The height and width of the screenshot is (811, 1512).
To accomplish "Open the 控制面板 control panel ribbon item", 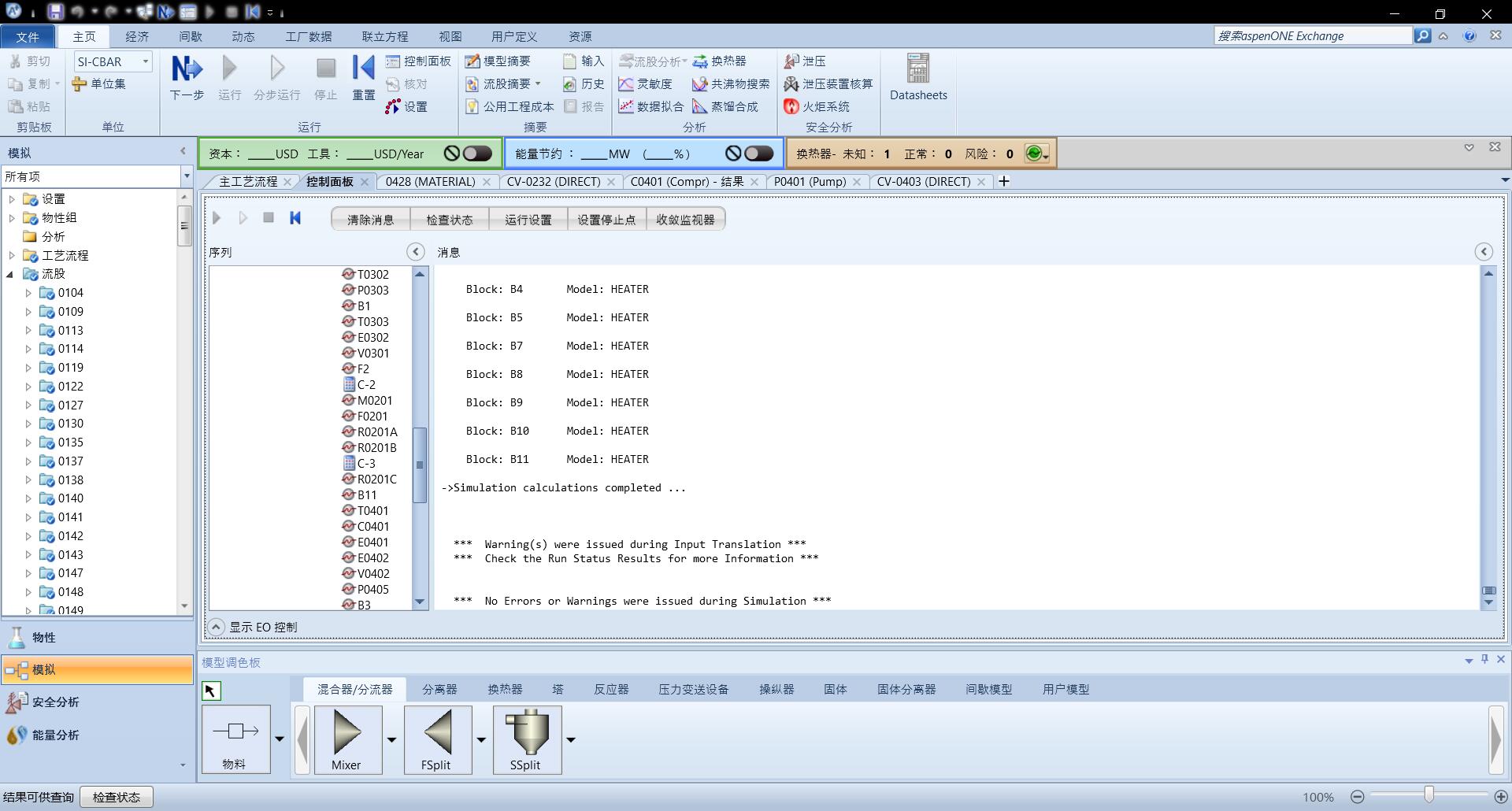I will click(x=419, y=61).
